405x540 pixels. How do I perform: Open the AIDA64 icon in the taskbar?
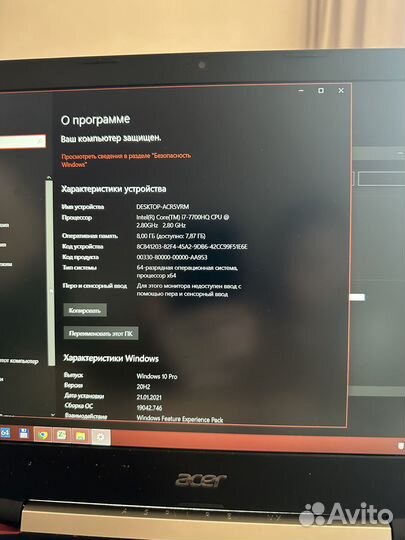click(5, 433)
